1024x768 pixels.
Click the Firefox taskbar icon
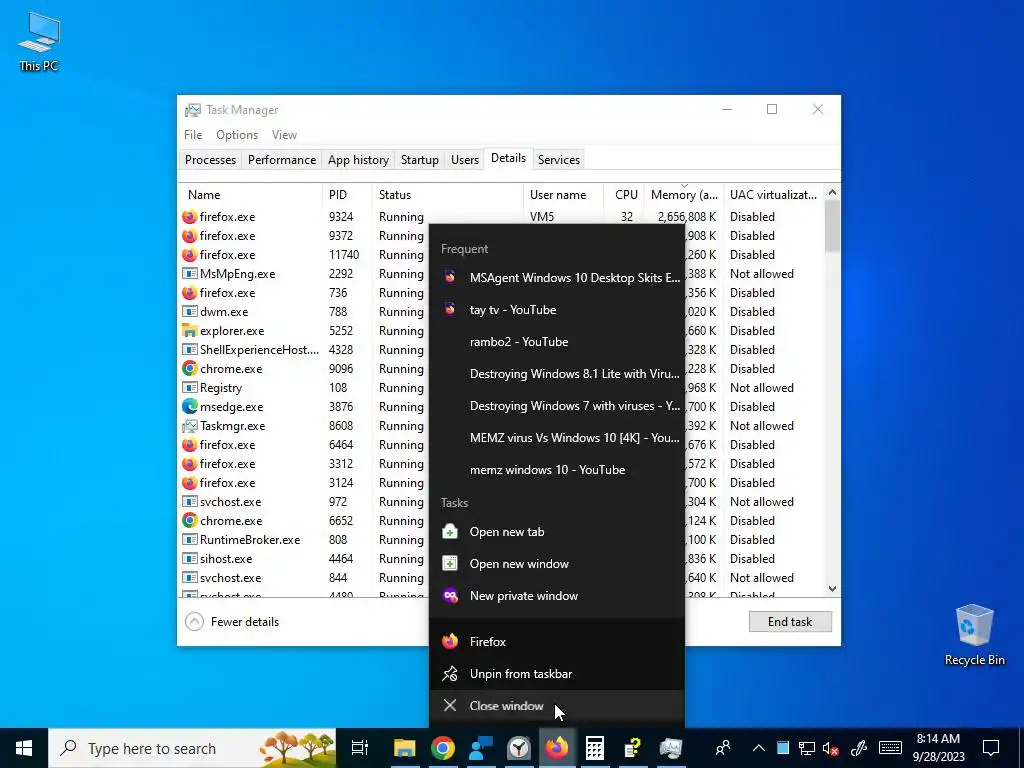tap(556, 748)
